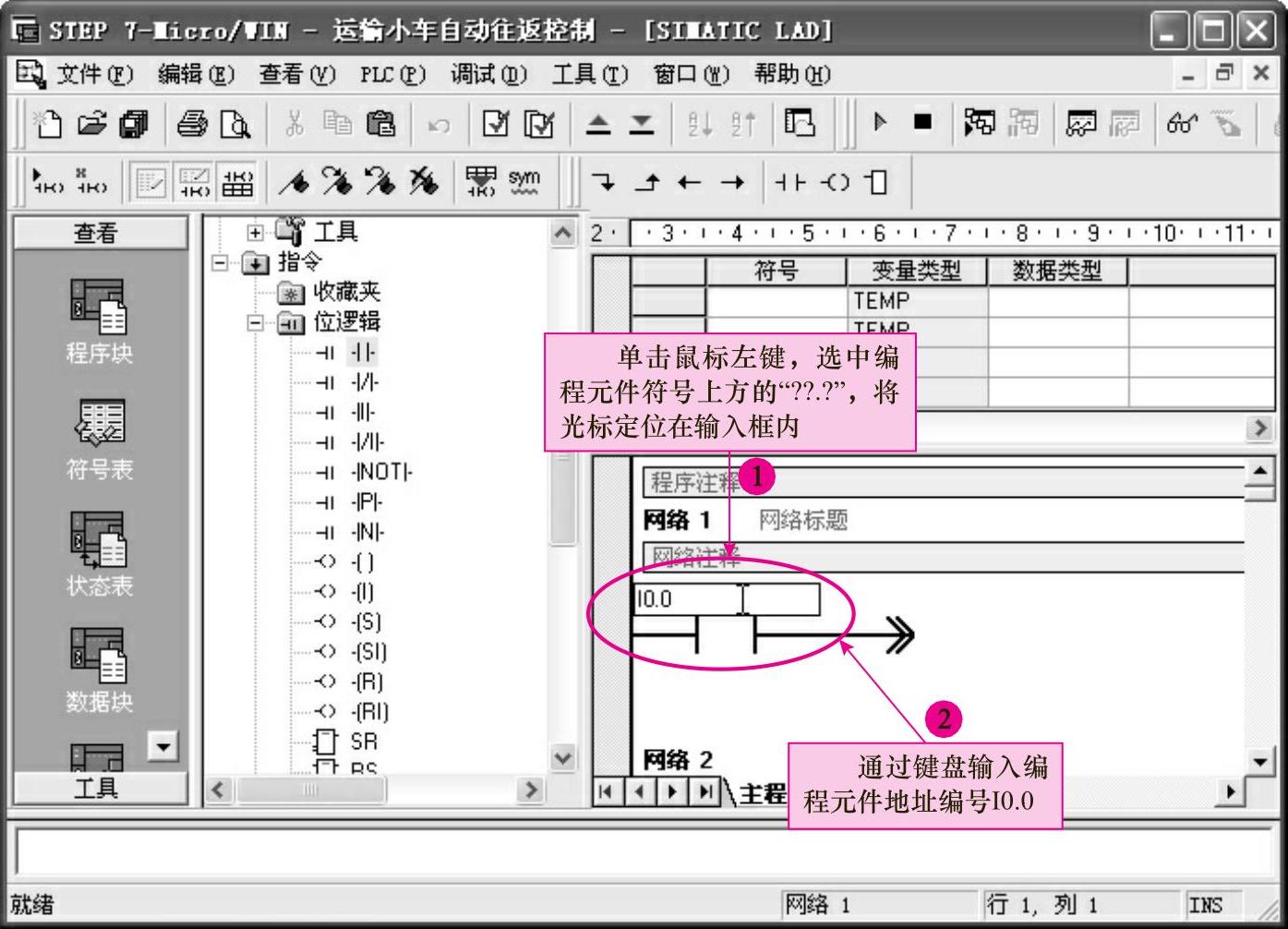Open the 工具 menu
The width and height of the screenshot is (1288, 929).
point(589,74)
